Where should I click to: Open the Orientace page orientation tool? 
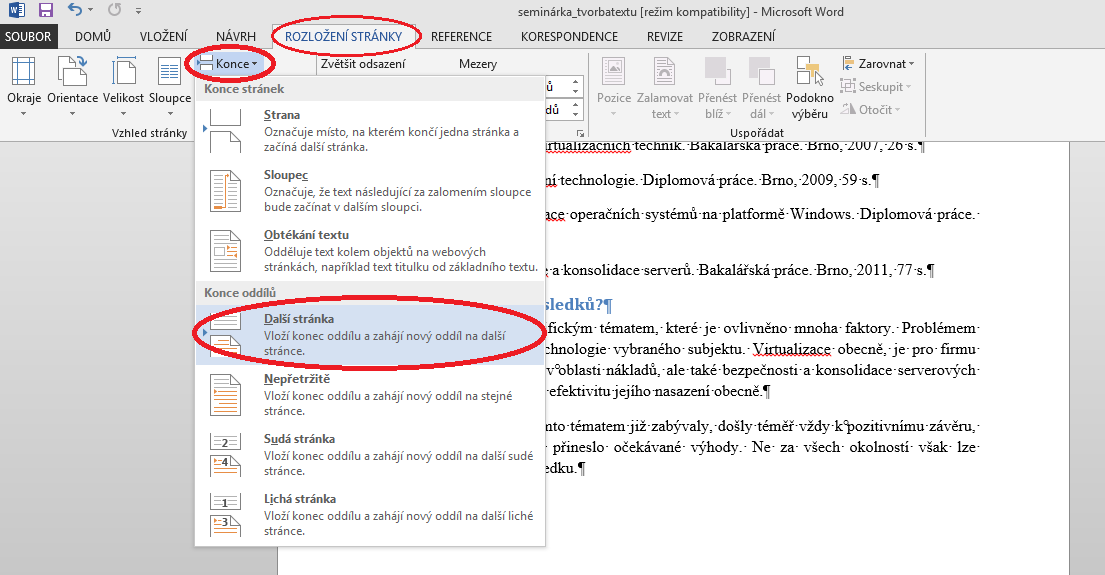click(x=72, y=85)
